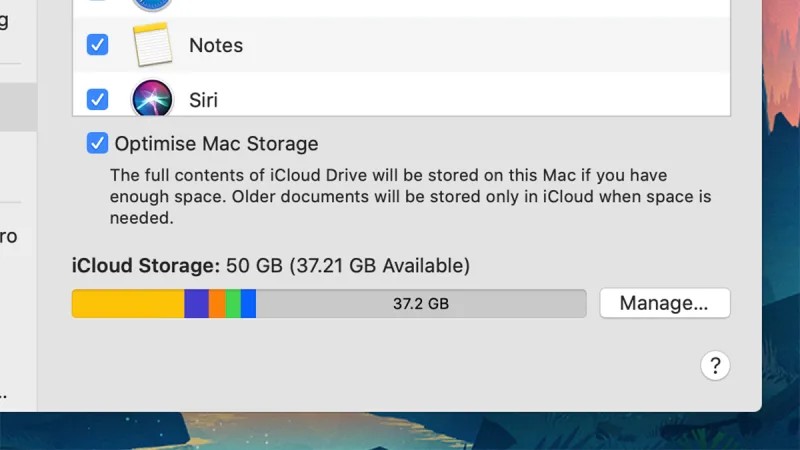Open the Manage... storage button
This screenshot has height=450, width=800.
(x=665, y=303)
